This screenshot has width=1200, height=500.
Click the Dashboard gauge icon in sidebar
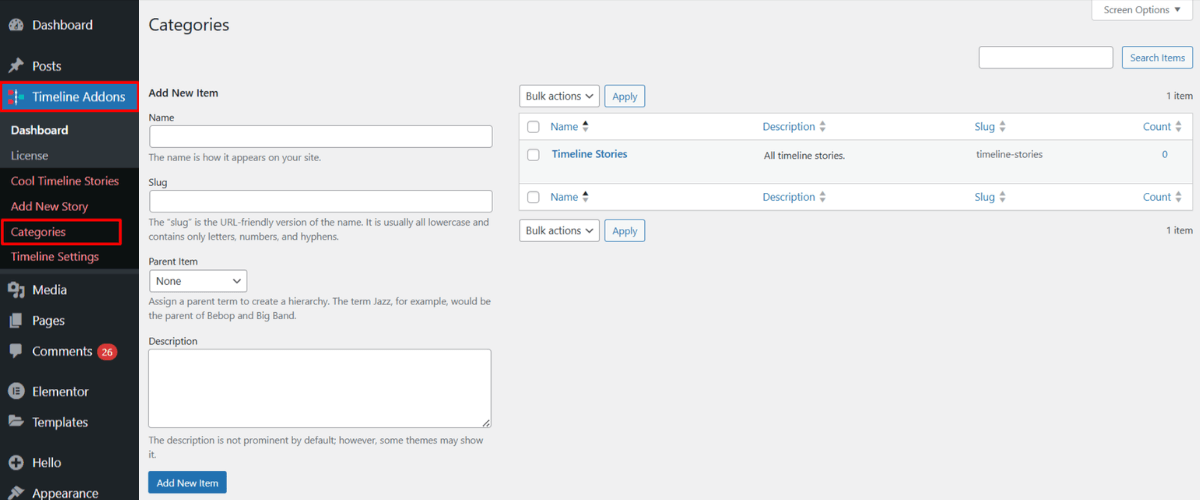[x=16, y=25]
